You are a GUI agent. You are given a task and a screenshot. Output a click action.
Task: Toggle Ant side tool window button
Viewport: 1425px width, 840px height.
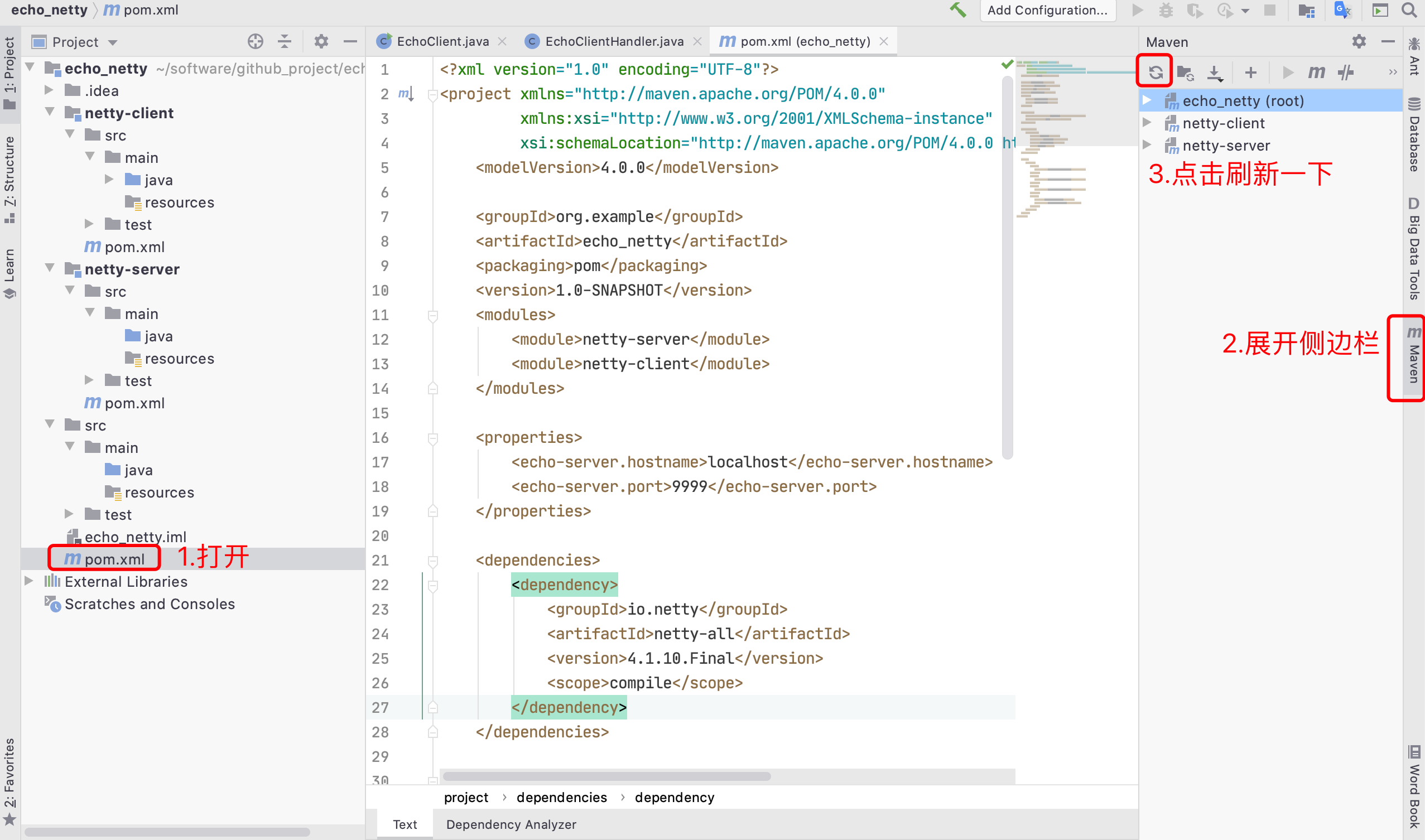point(1414,56)
